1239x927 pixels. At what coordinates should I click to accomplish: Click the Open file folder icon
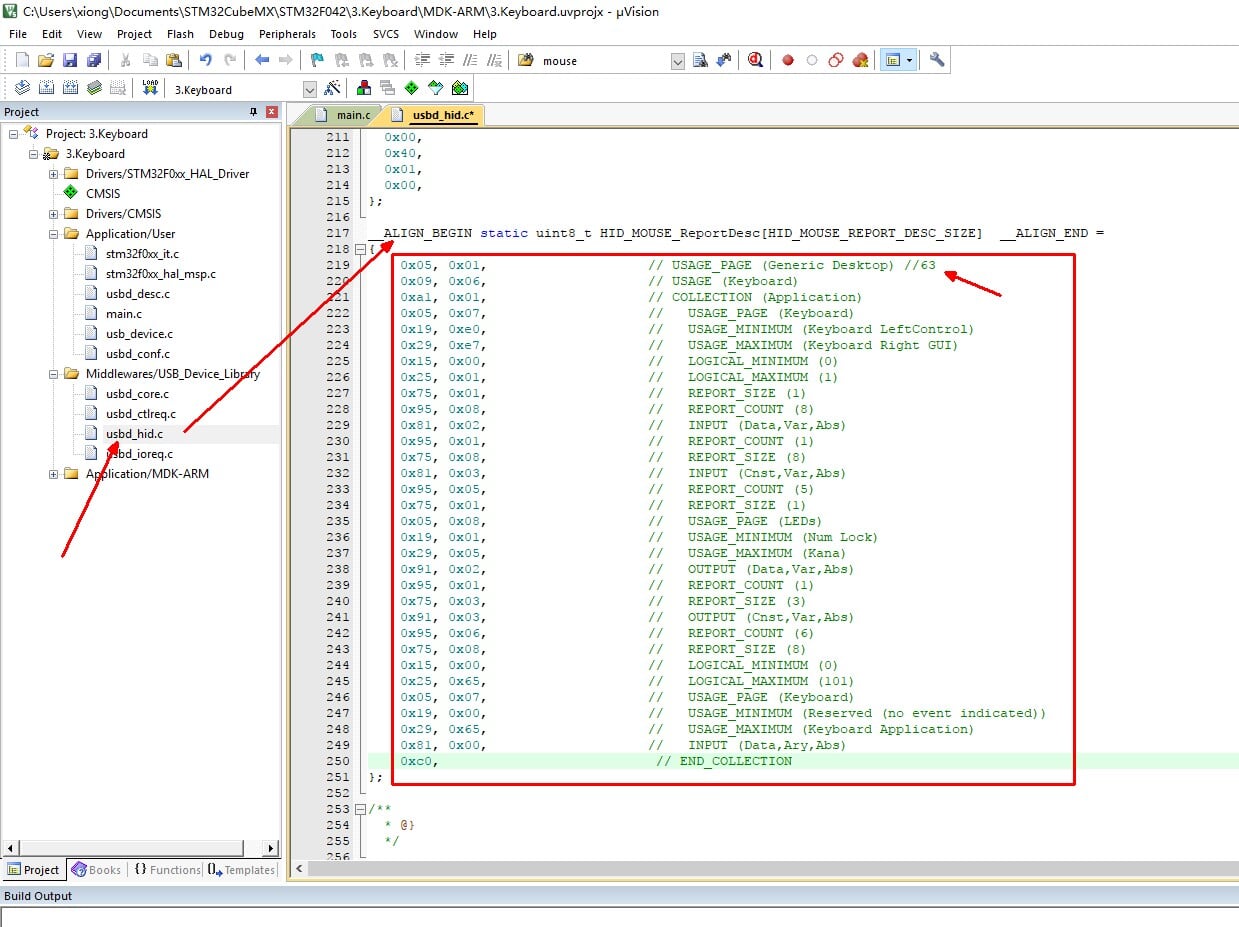(46, 61)
